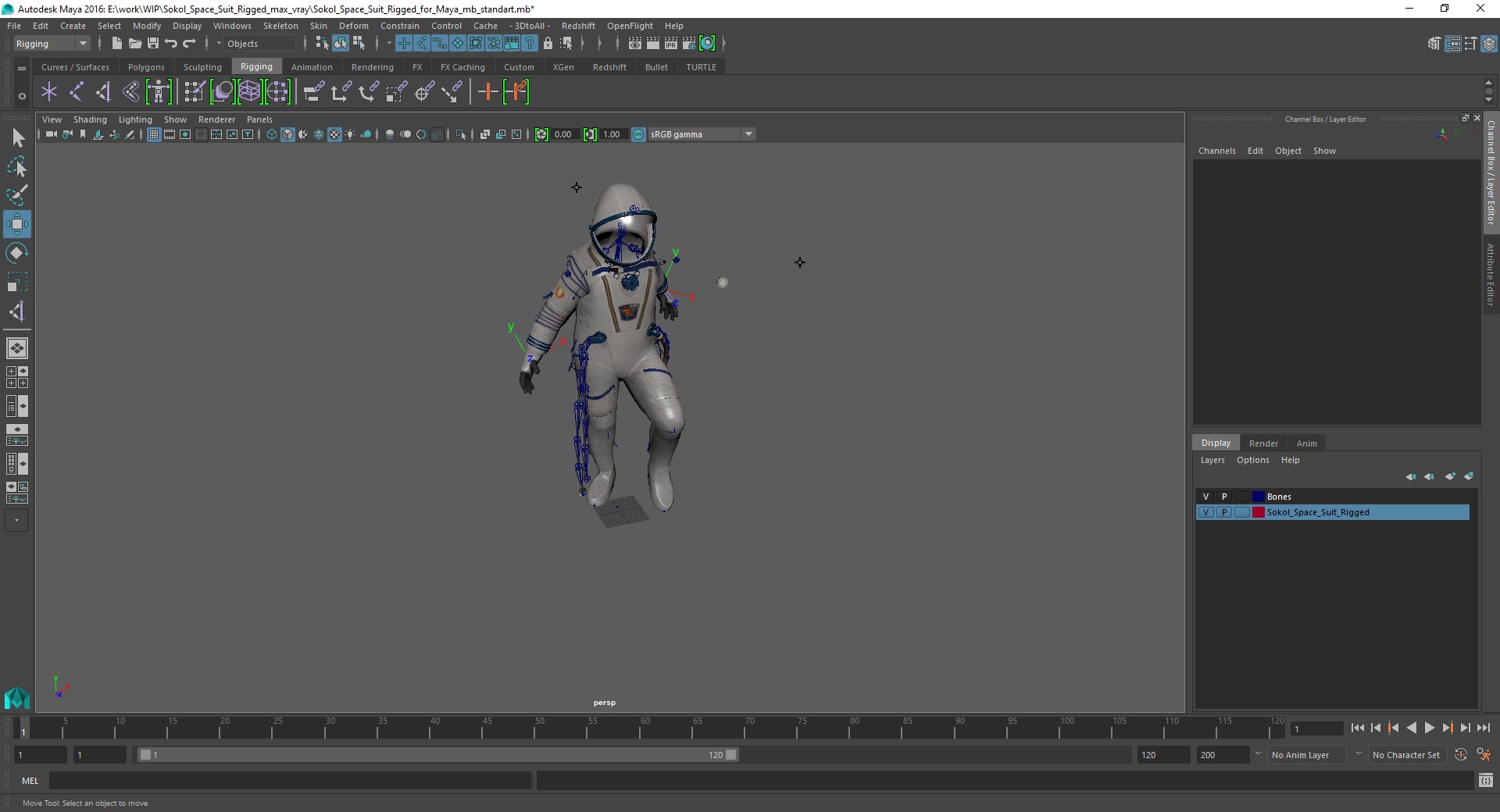The width and height of the screenshot is (1500, 812).
Task: Toggle the viewport grid display
Action: pyautogui.click(x=154, y=134)
